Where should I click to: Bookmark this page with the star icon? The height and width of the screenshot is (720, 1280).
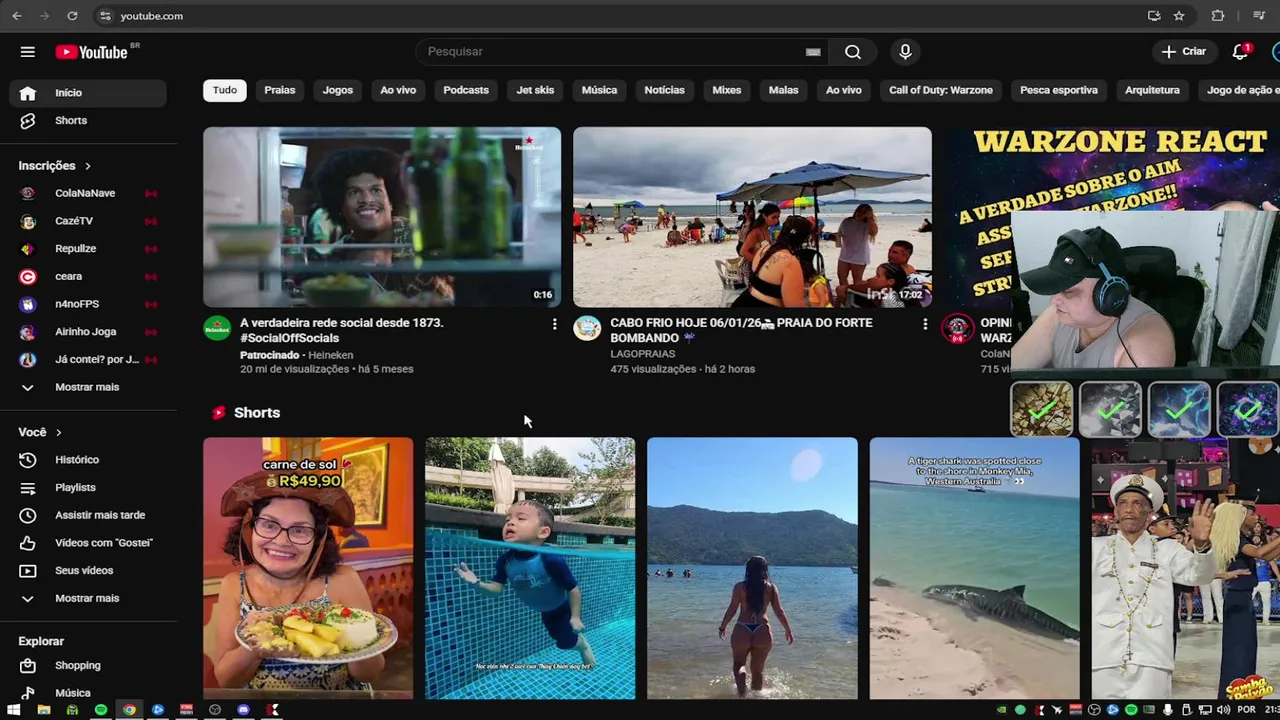[1179, 16]
